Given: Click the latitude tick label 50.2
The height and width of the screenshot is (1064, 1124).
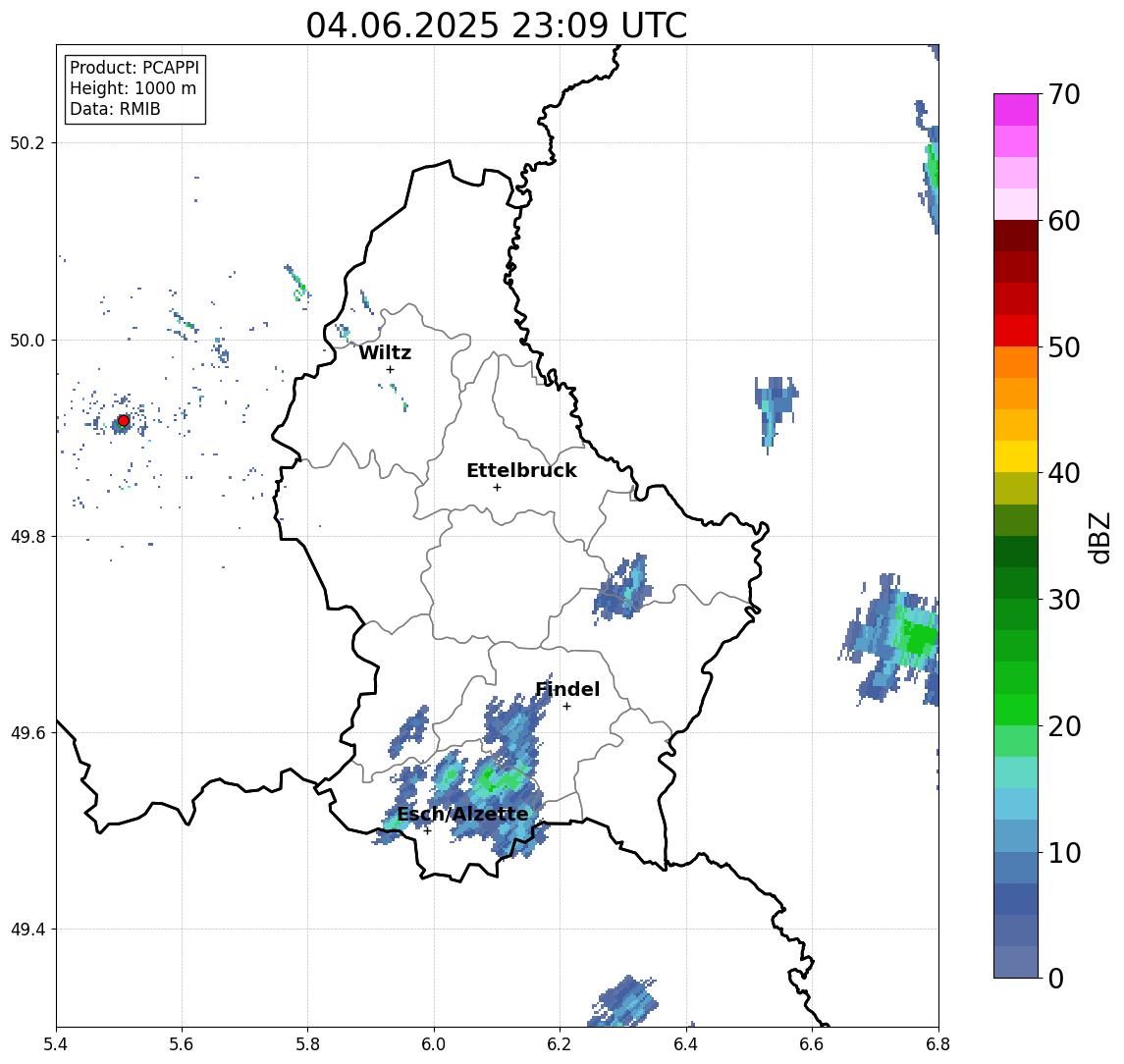Looking at the screenshot, I should click(x=27, y=142).
